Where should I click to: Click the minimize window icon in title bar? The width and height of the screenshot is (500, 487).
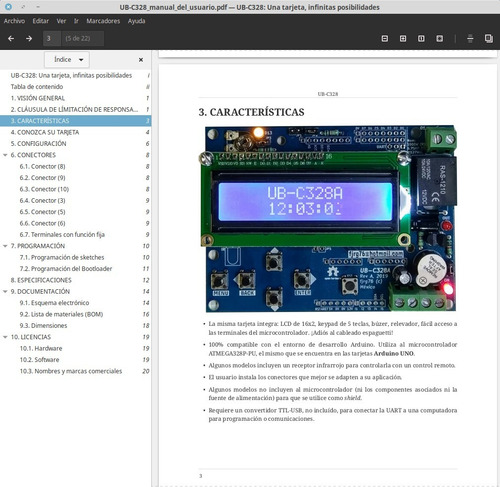click(38, 7)
